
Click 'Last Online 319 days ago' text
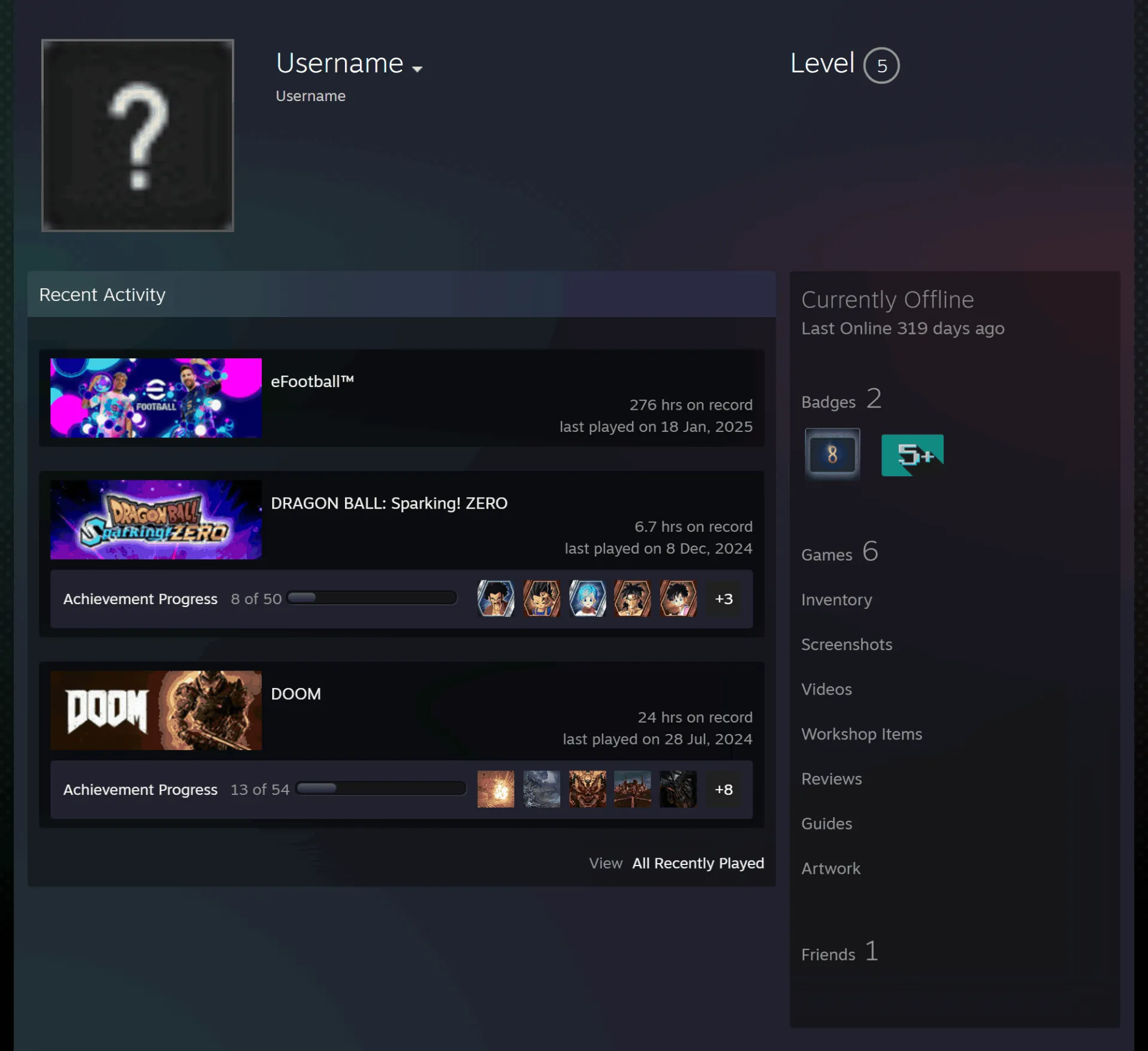[903, 329]
